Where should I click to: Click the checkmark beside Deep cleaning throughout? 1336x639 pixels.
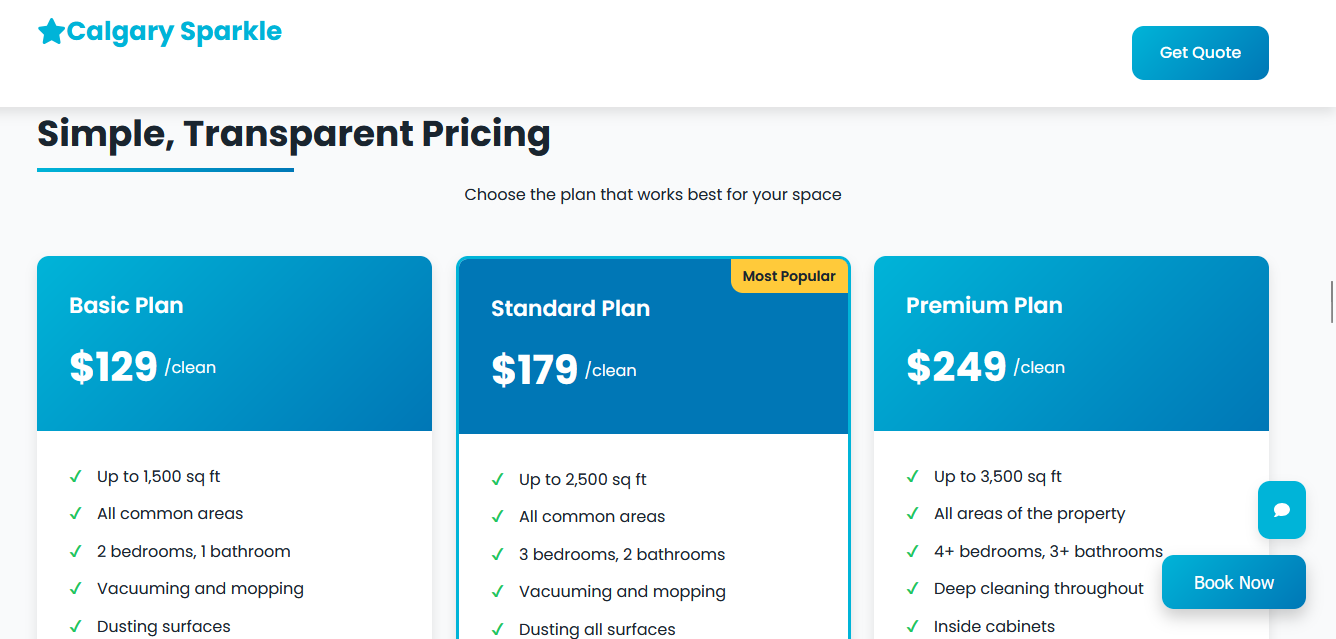point(912,589)
